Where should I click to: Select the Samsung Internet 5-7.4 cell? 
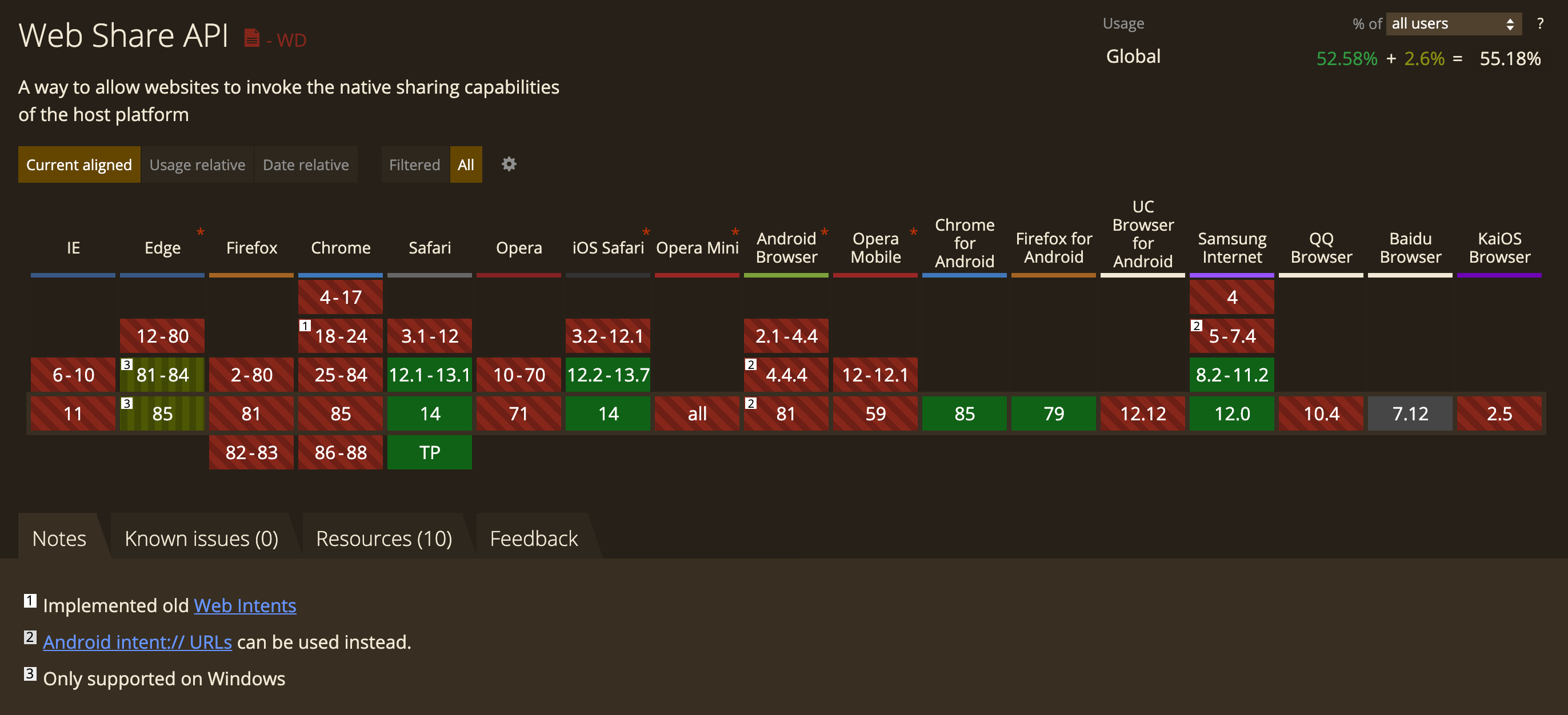(1232, 336)
